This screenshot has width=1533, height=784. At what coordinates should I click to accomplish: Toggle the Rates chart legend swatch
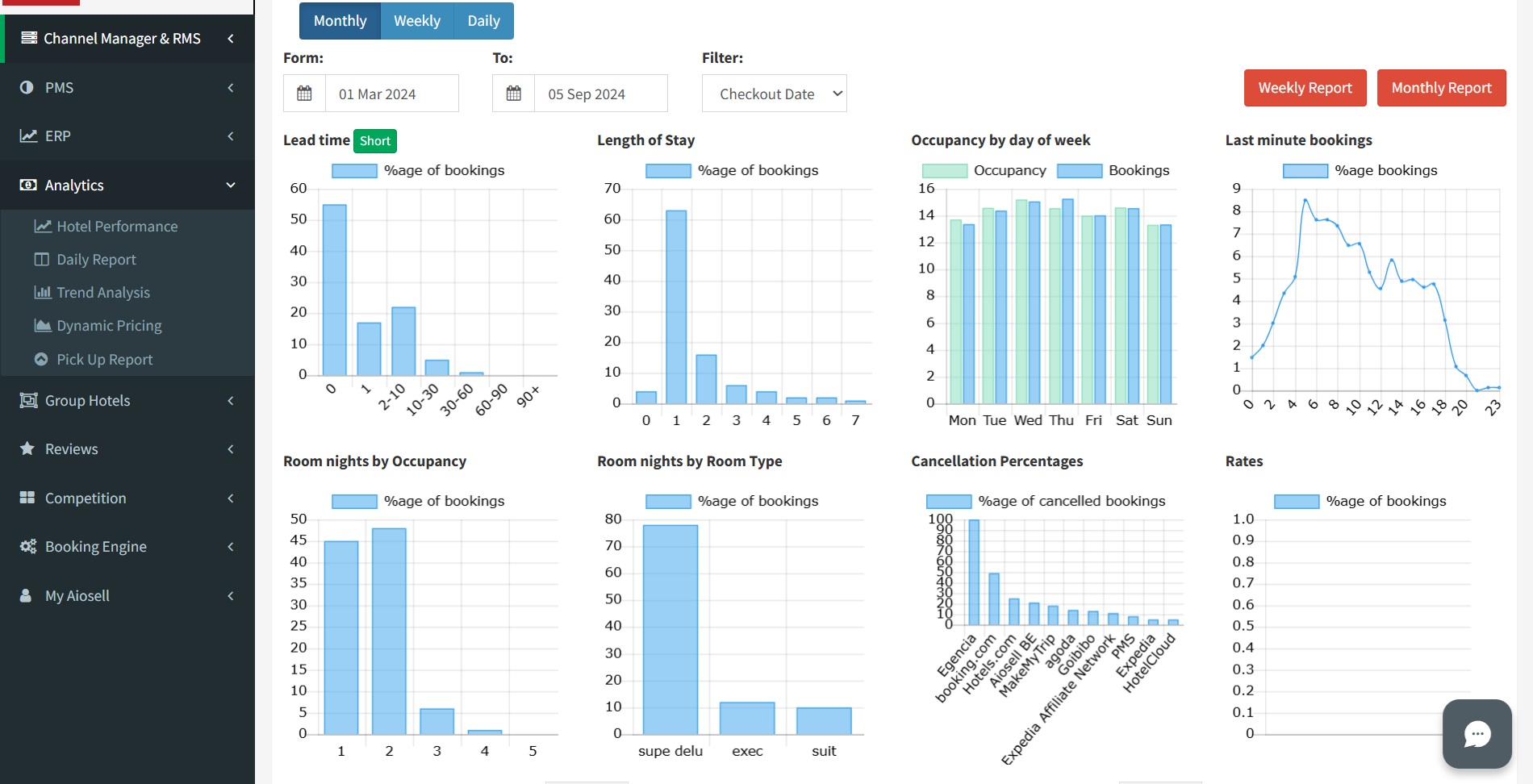(1297, 501)
